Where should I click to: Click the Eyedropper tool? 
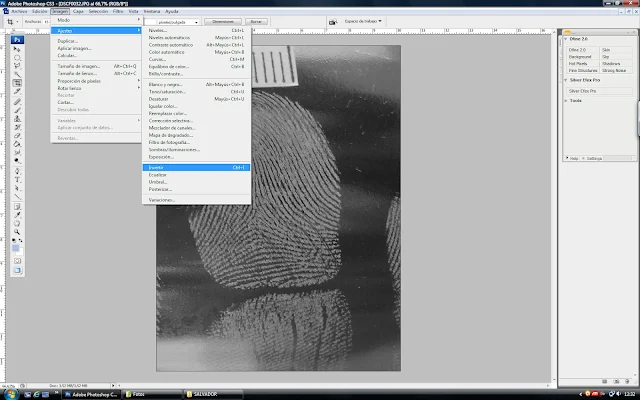(18, 213)
